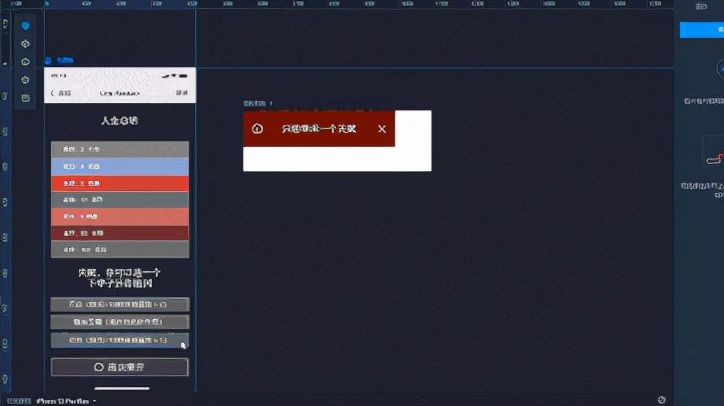Viewport: 724px width, 406px height.
Task: Select the bright red row in color list
Action: click(x=120, y=183)
